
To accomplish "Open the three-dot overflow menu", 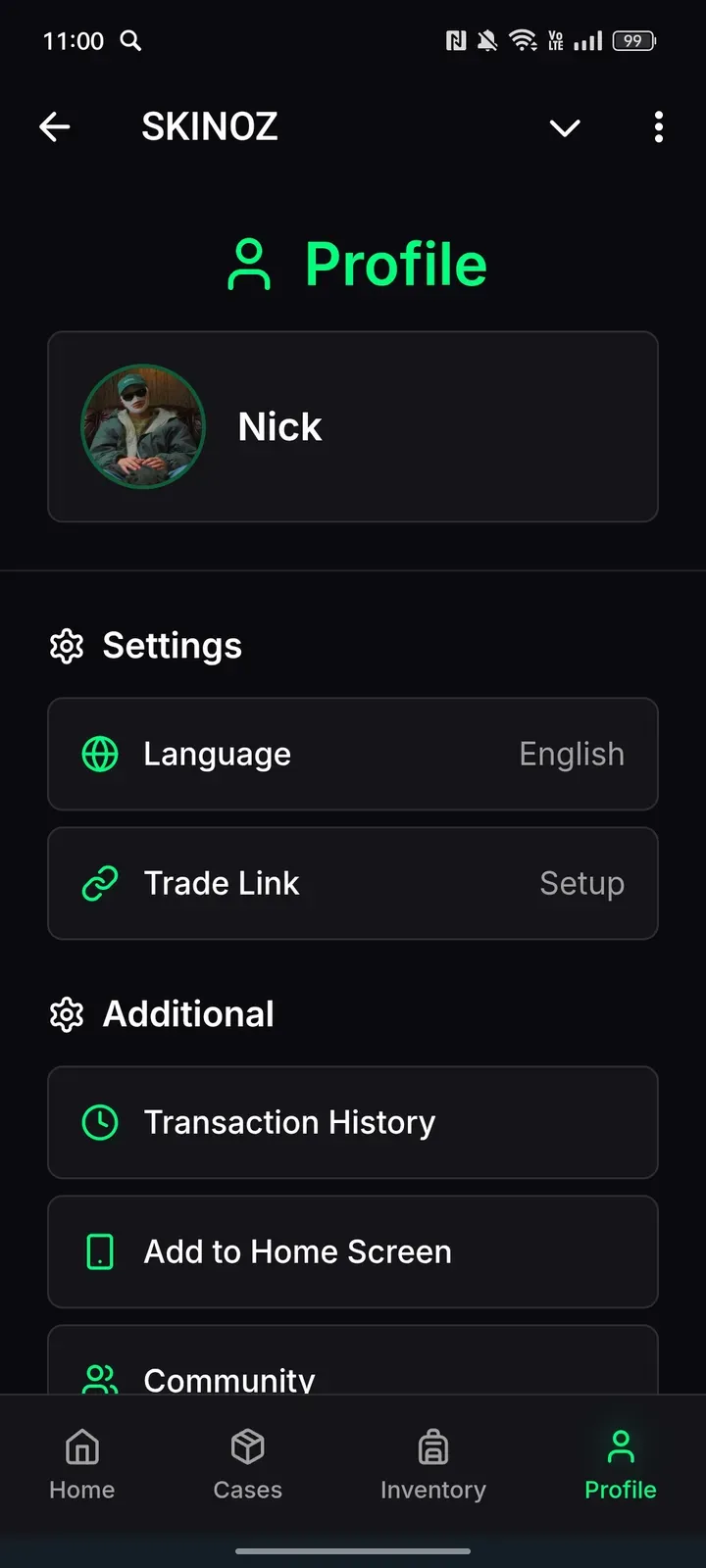I will (658, 126).
